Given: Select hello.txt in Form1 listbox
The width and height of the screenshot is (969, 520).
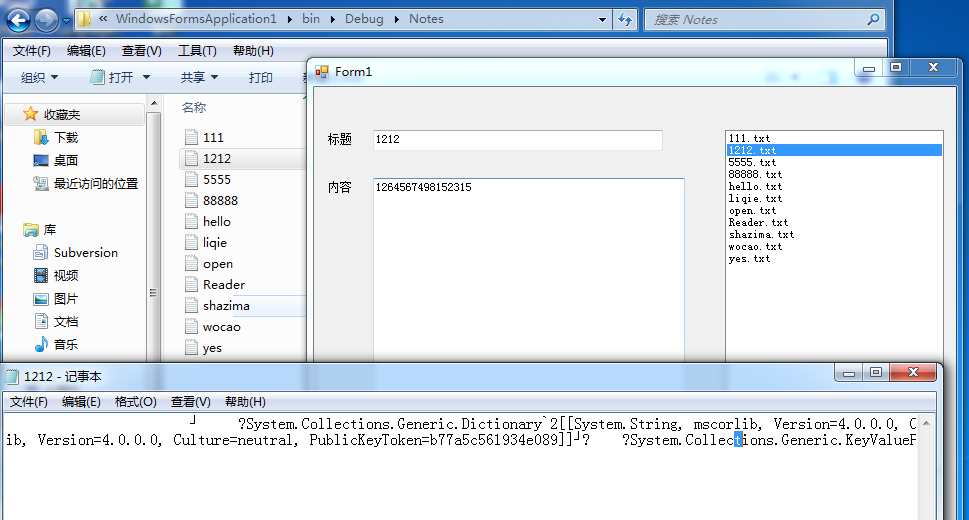Looking at the screenshot, I should pos(834,187).
